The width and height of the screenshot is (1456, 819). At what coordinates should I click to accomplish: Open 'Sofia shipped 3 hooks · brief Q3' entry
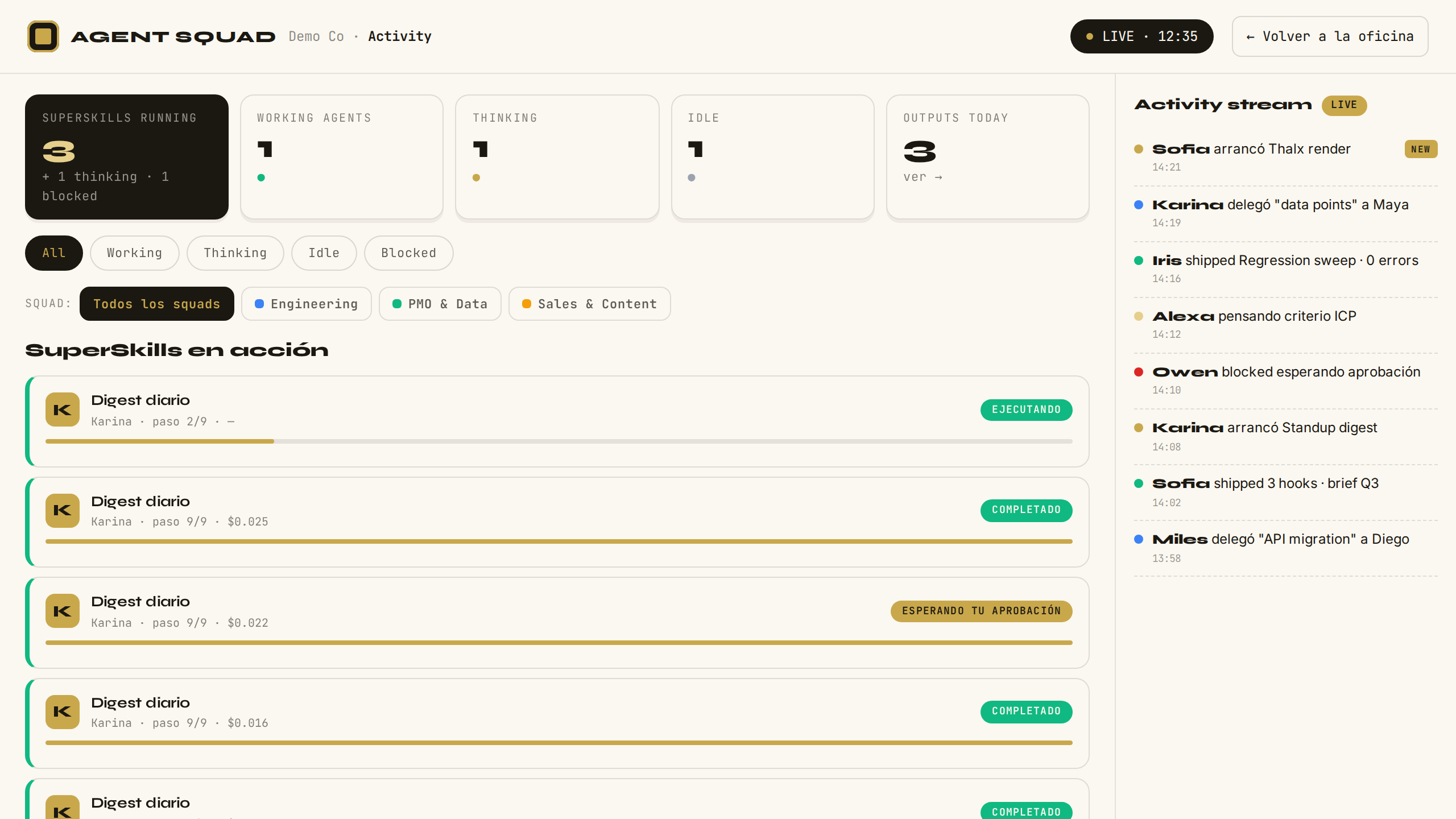pyautogui.click(x=1286, y=493)
